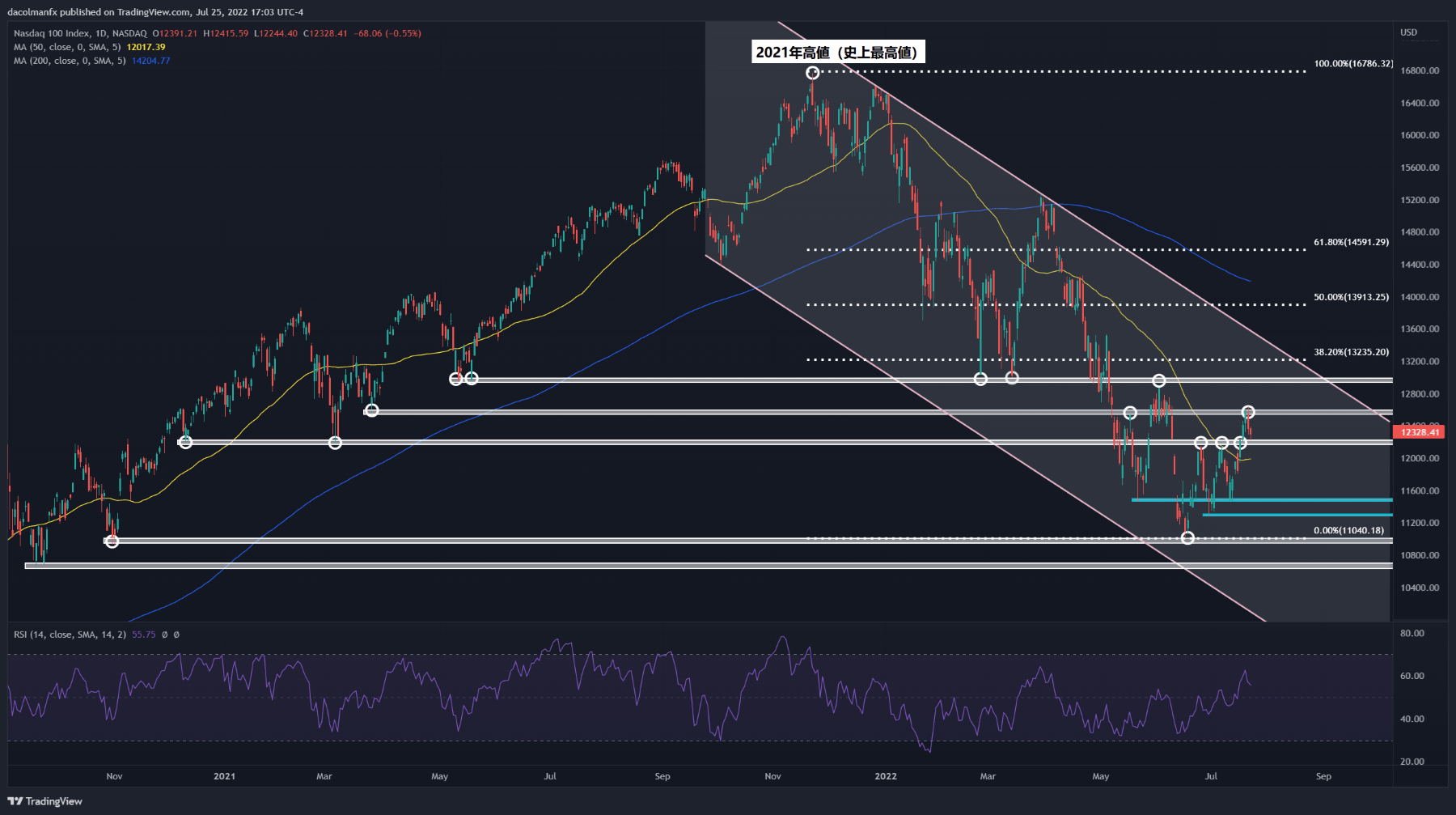This screenshot has height=815, width=1456.
Task: Click the 50-day MA value 12017.39
Action: (146, 47)
